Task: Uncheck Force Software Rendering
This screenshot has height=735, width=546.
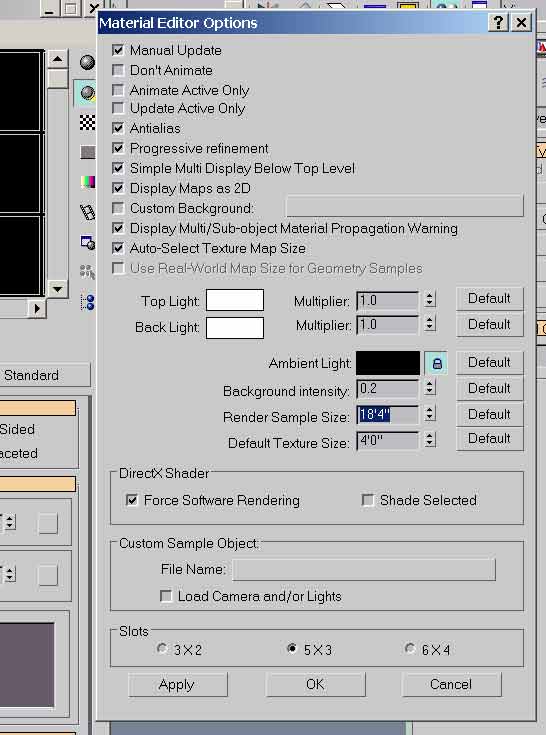Action: coord(132,500)
